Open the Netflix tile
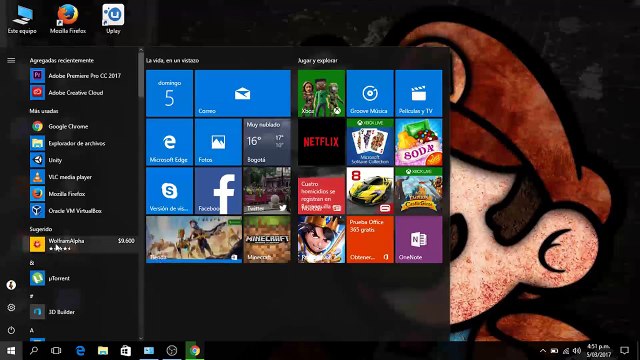 tap(321, 142)
